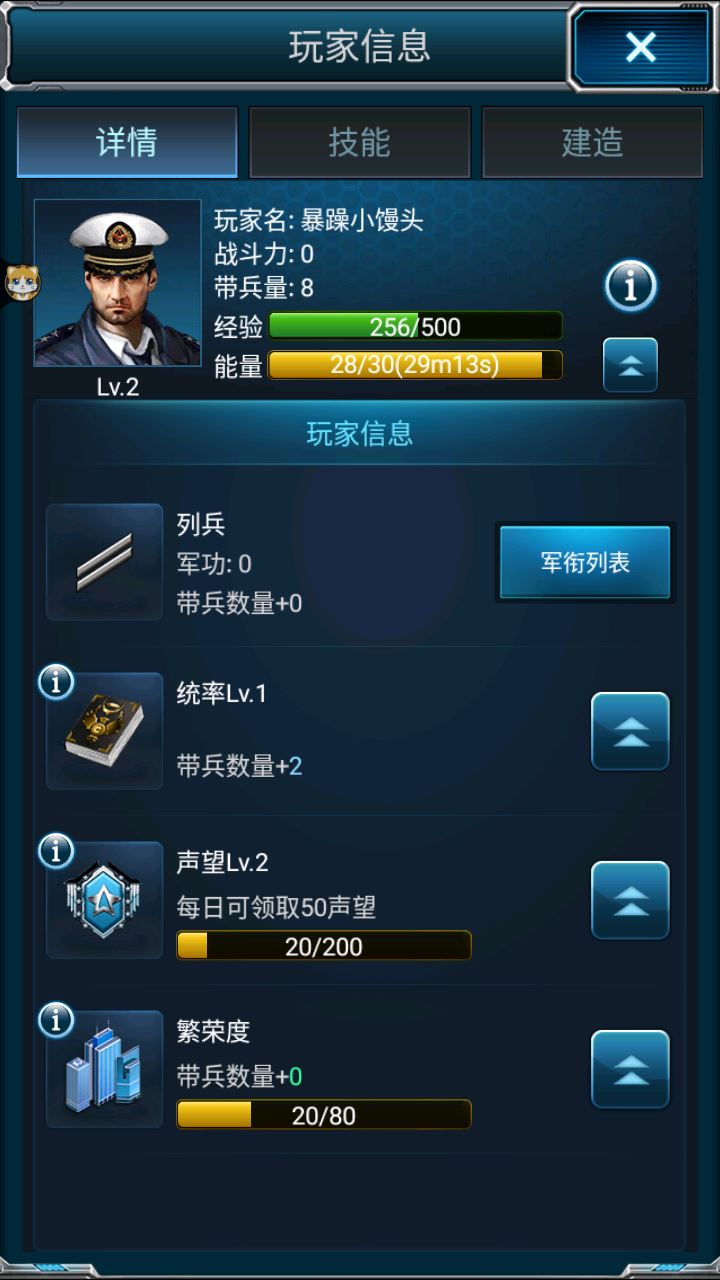The image size is (720, 1280).
Task: Select the 繁荣度 city buildings icon
Action: click(105, 1069)
